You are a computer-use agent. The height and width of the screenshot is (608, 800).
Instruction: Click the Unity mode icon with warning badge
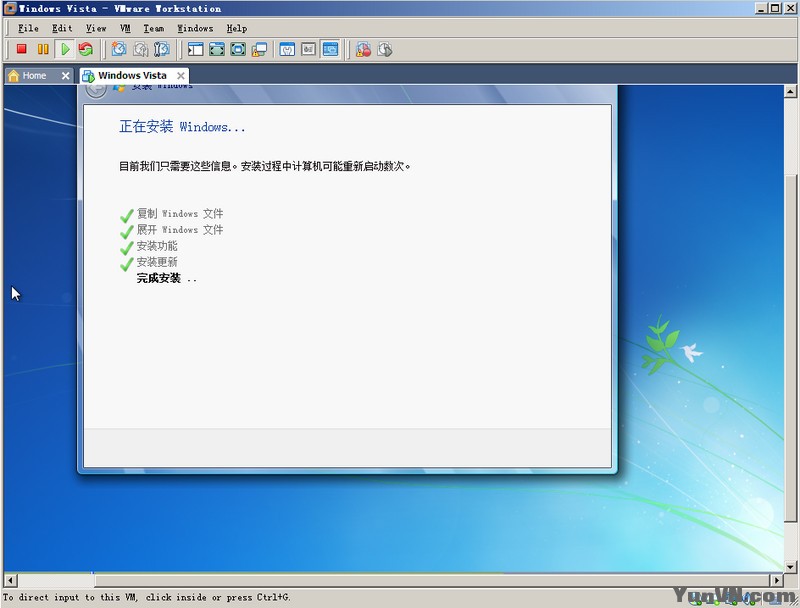tap(259, 49)
